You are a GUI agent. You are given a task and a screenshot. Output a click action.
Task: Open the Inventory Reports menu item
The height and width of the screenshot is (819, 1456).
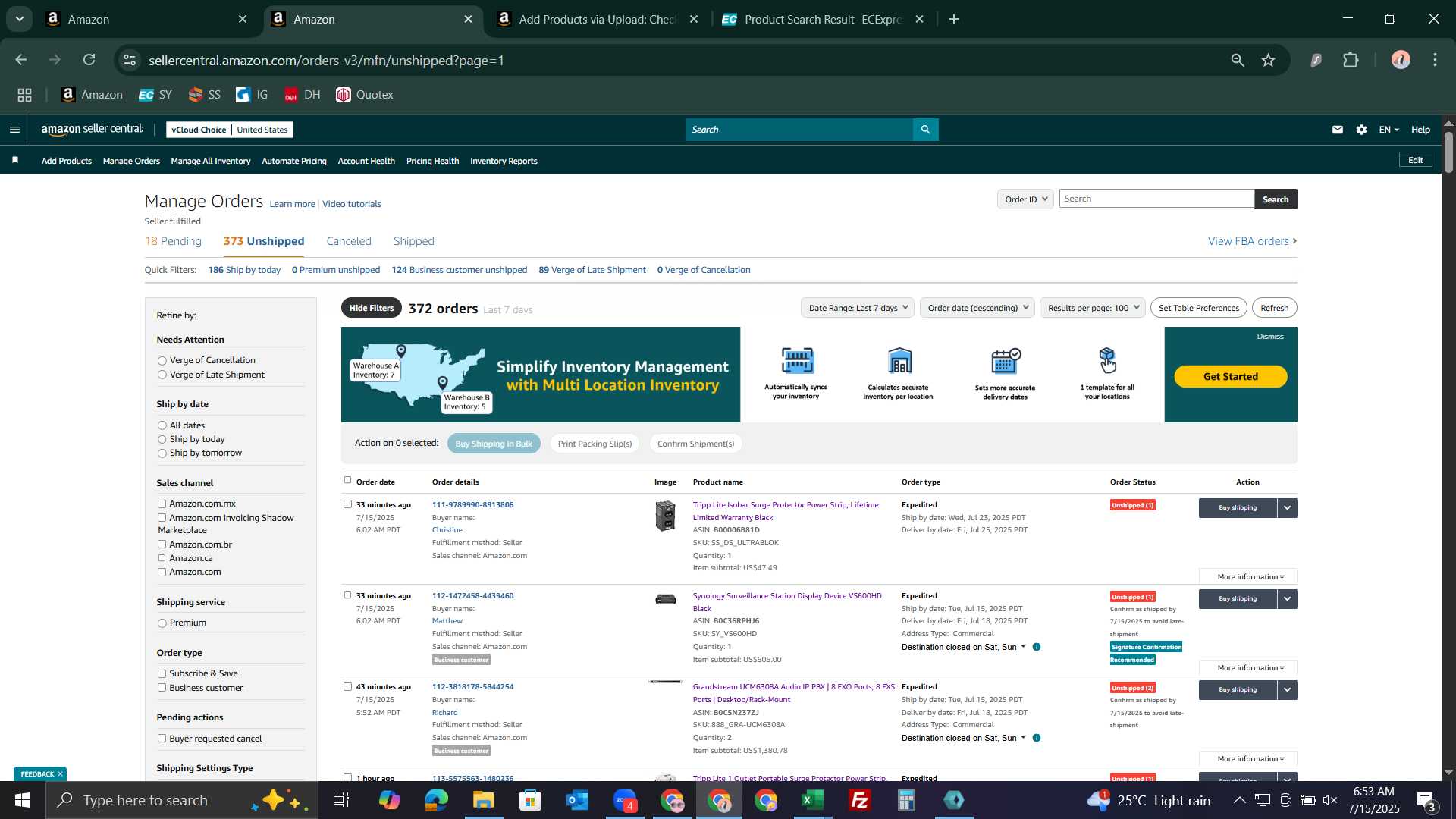point(504,161)
